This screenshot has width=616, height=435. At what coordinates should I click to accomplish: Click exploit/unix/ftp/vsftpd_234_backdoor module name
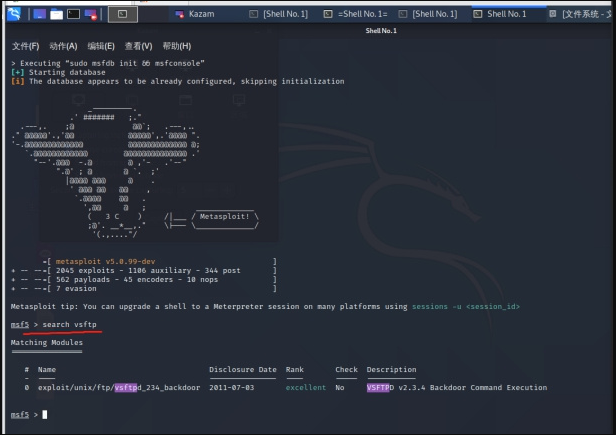tap(119, 388)
